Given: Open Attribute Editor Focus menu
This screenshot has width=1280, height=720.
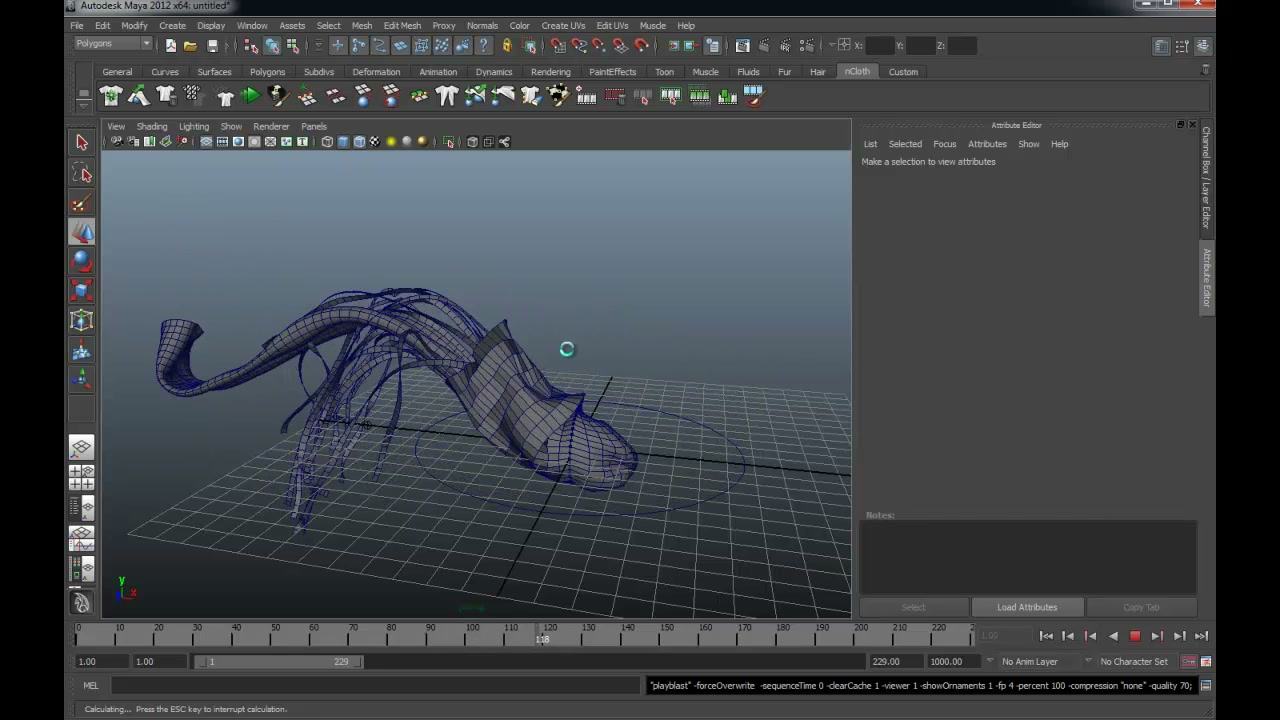Looking at the screenshot, I should pyautogui.click(x=944, y=144).
